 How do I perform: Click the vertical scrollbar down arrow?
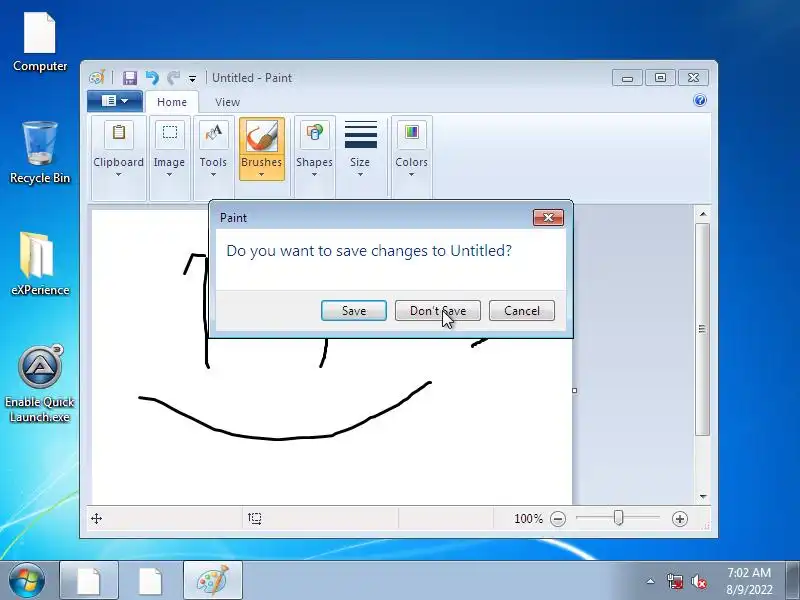(703, 496)
